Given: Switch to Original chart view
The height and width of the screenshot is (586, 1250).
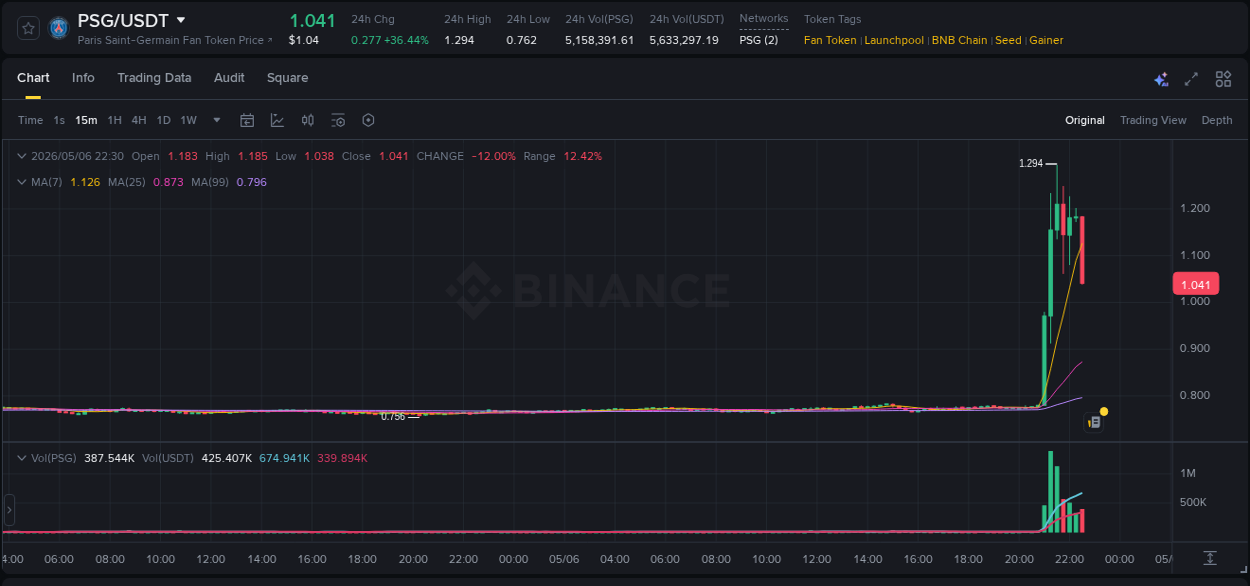Looking at the screenshot, I should pos(1085,120).
